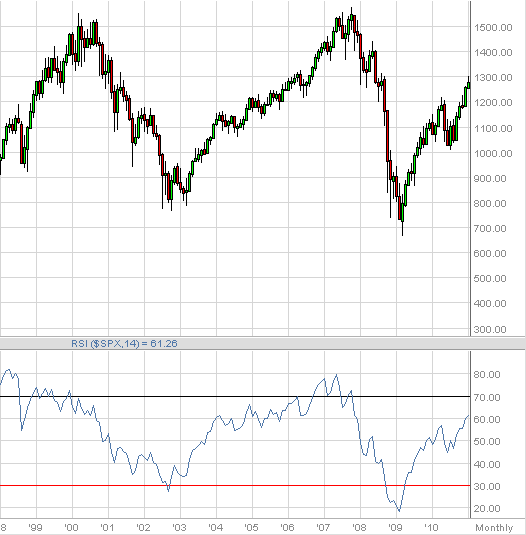Click the '99 year label
The image size is (526, 535).
click(35, 527)
